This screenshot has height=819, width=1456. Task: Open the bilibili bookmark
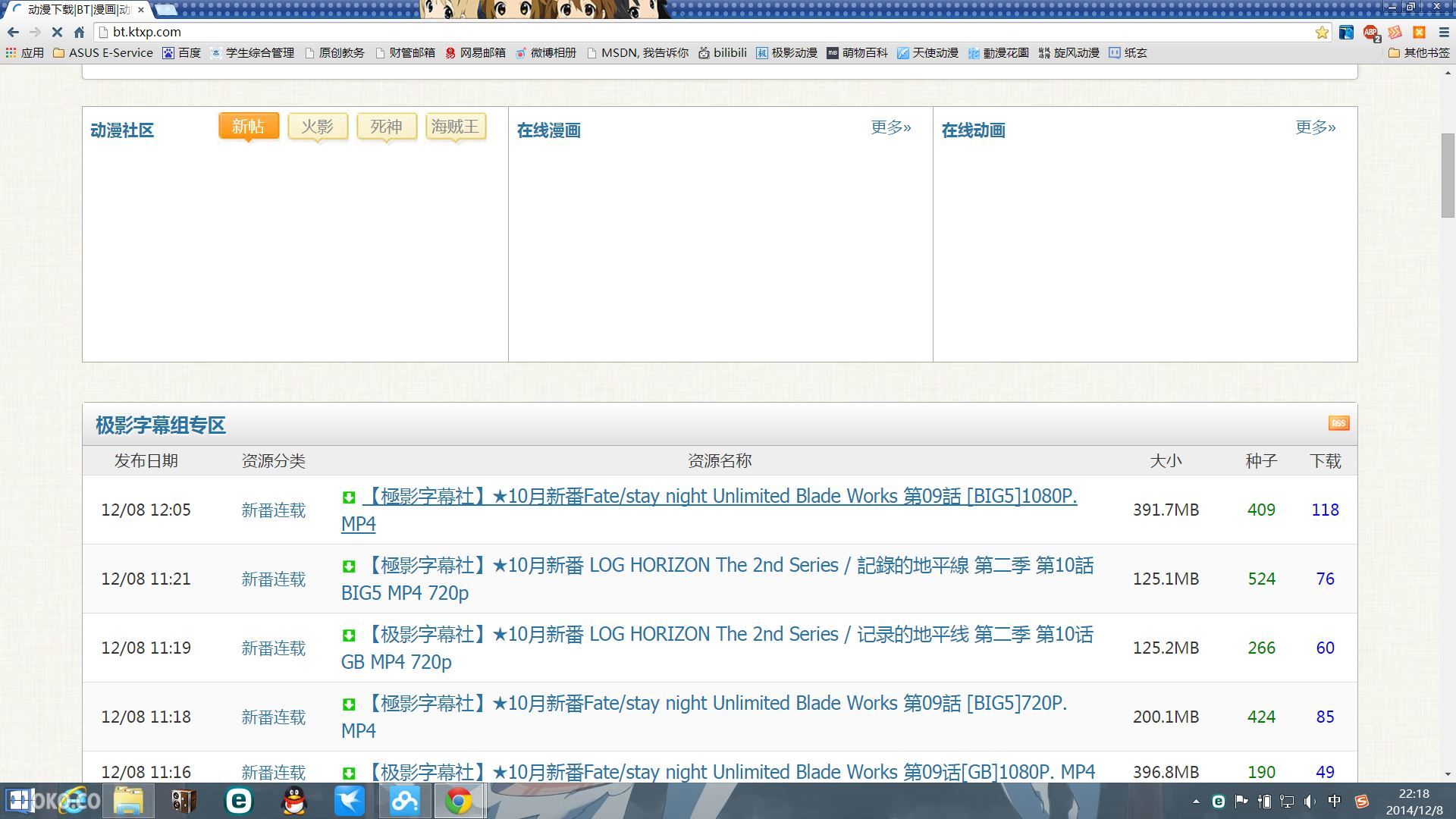pyautogui.click(x=723, y=52)
